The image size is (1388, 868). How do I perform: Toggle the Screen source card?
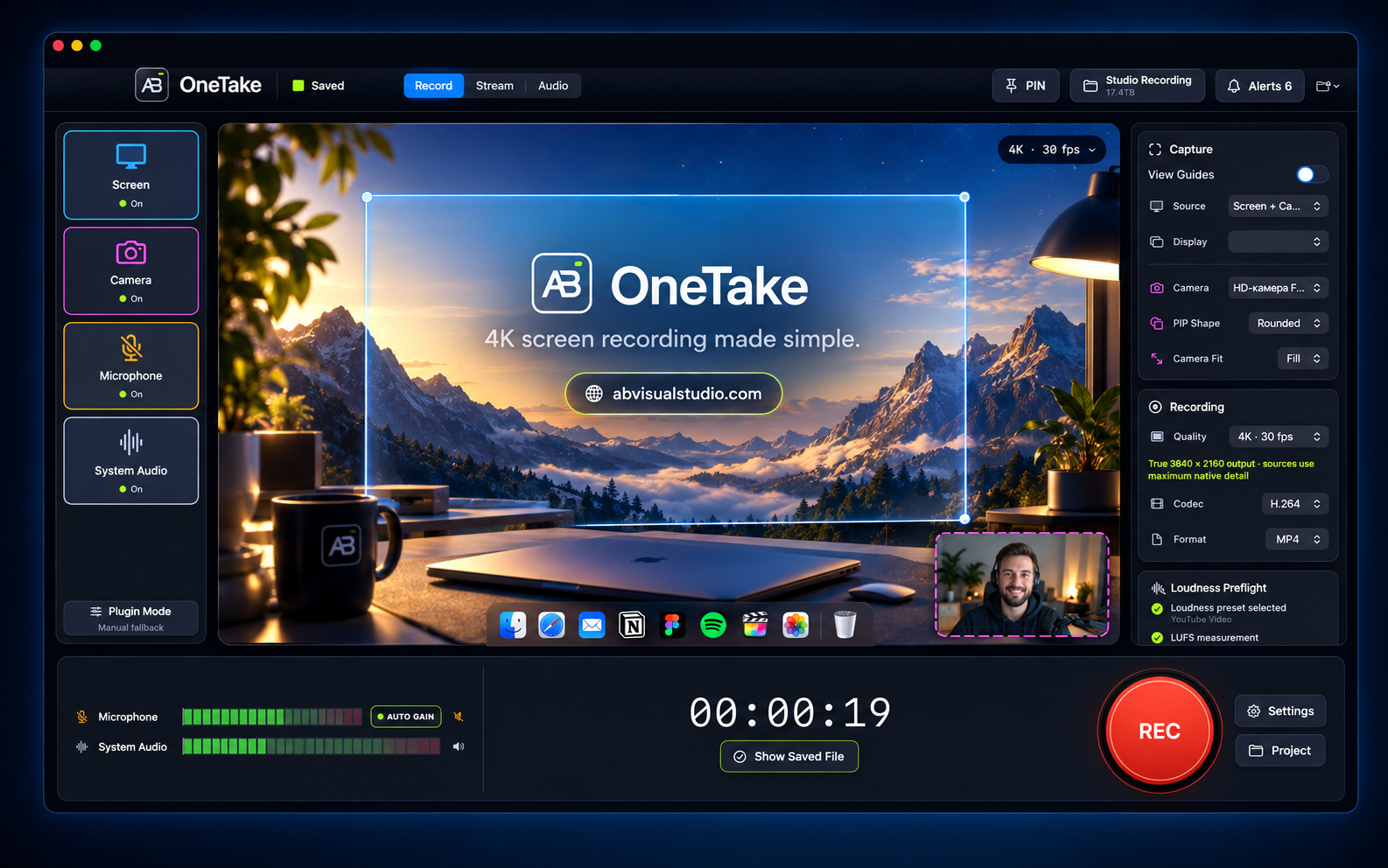pos(131,175)
